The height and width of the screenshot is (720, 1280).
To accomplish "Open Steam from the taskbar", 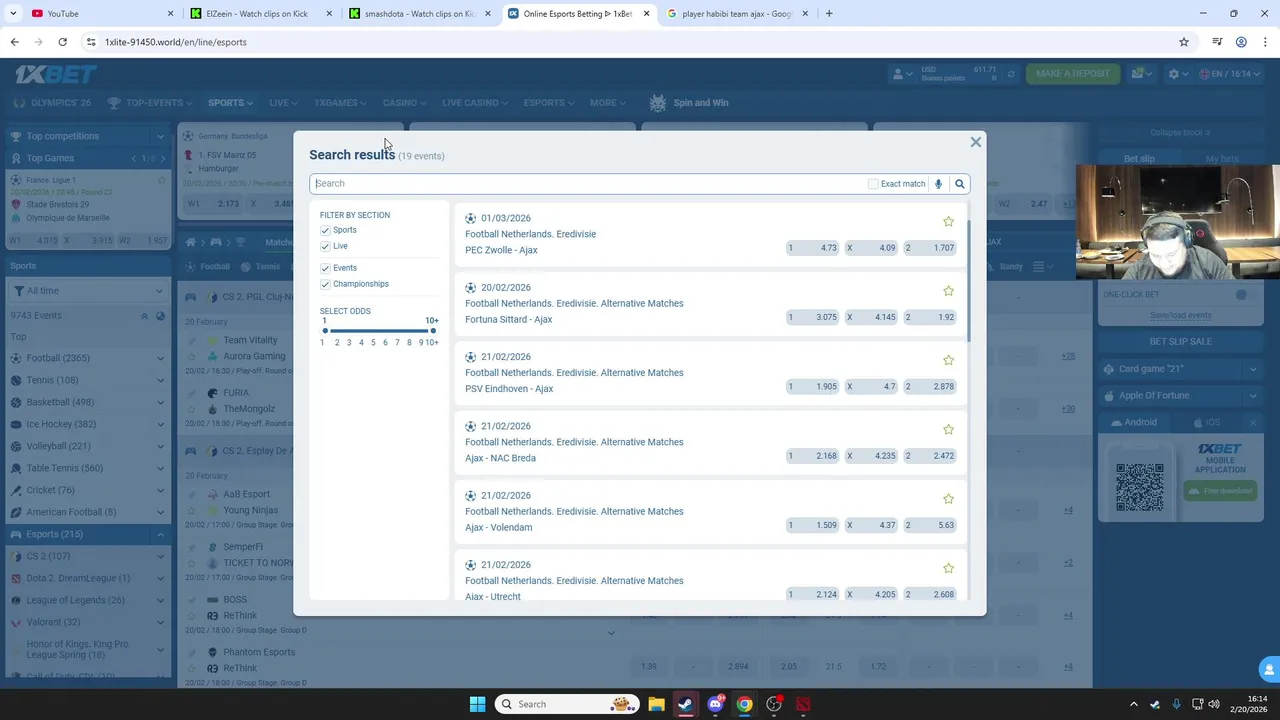I will click(685, 704).
